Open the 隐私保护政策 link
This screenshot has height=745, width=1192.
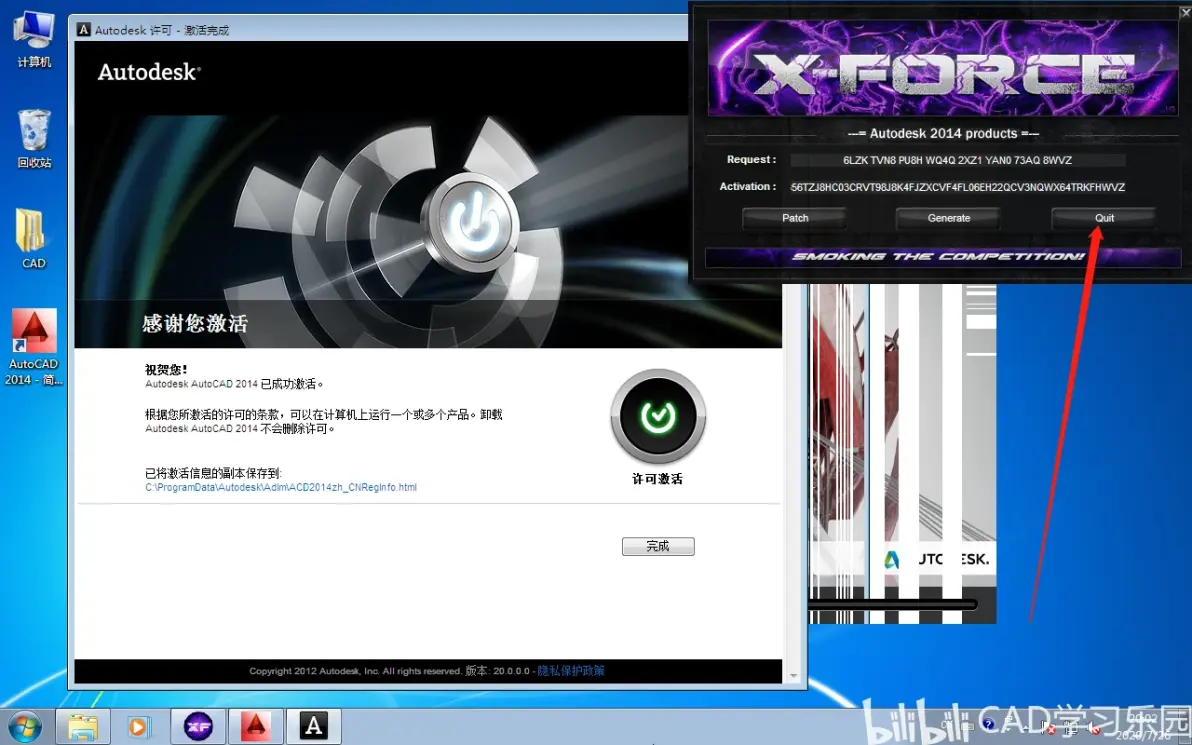click(571, 670)
